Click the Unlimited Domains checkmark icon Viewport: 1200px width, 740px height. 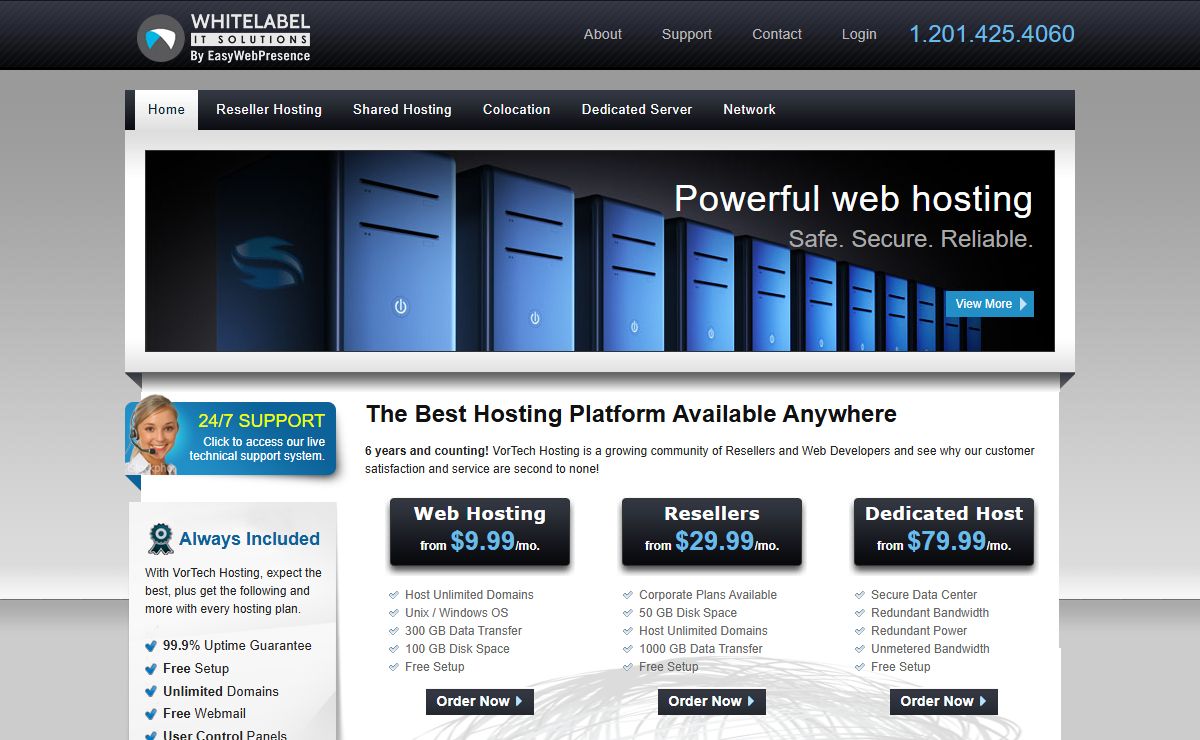[x=151, y=692]
